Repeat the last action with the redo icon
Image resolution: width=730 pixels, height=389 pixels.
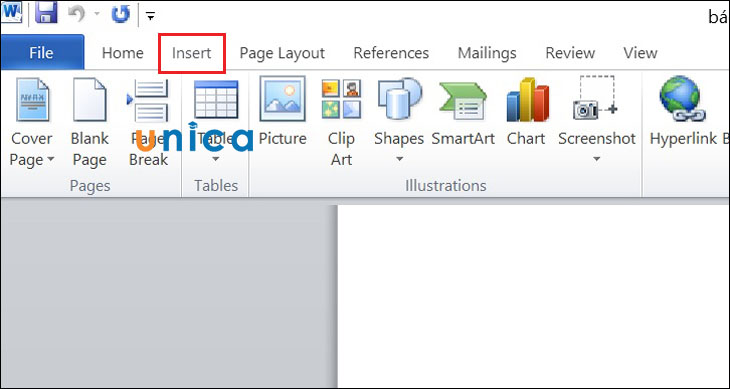pyautogui.click(x=120, y=14)
